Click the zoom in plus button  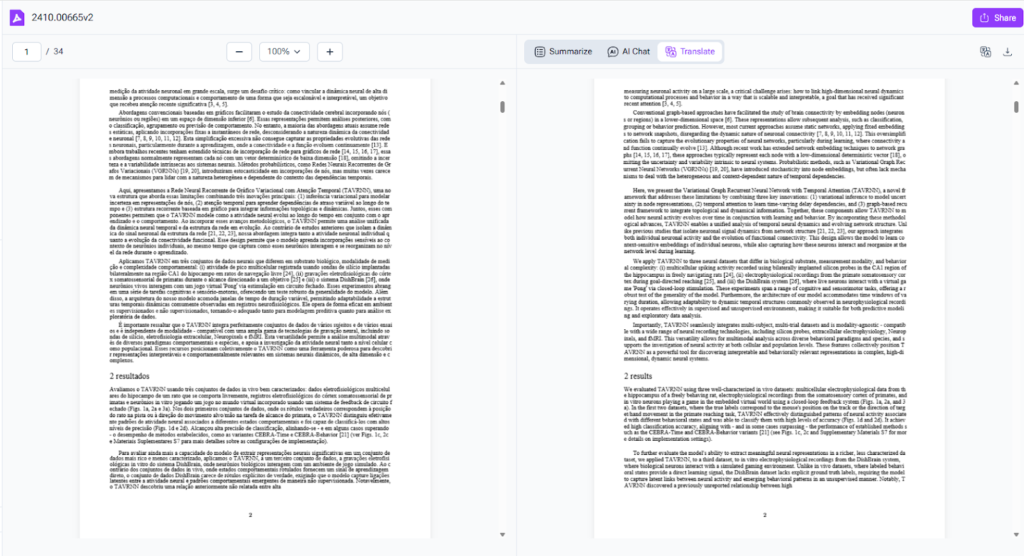tap(330, 51)
